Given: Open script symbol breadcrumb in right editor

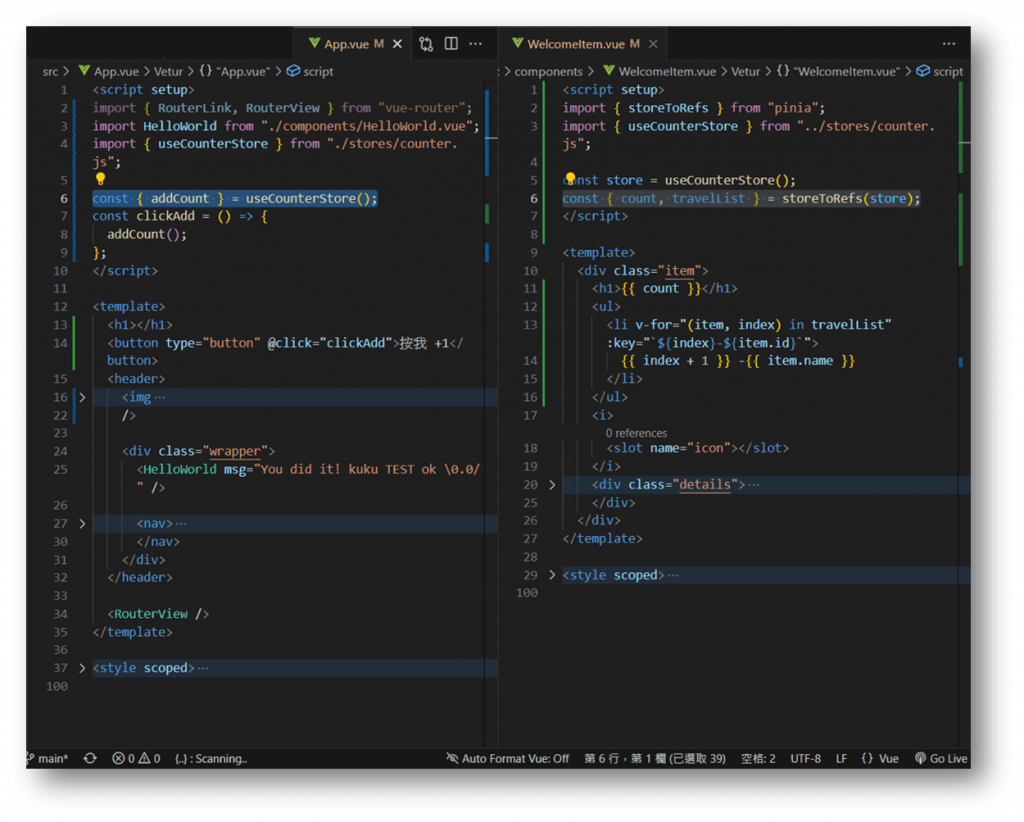Looking at the screenshot, I should pos(940,72).
